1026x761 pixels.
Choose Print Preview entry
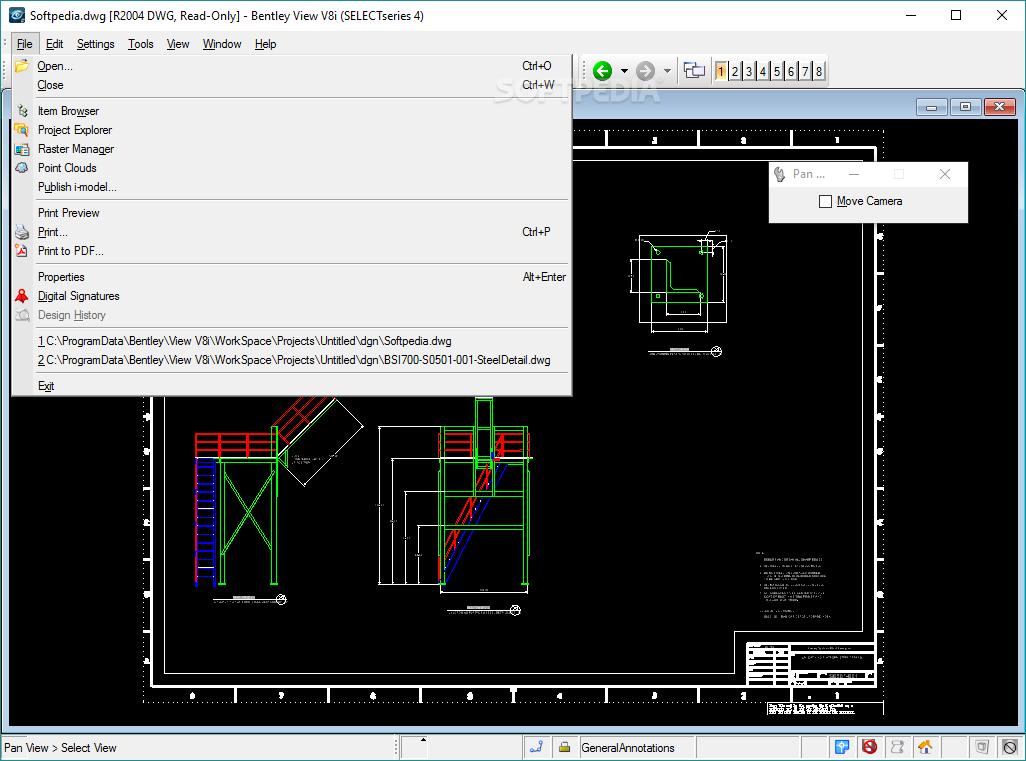[292, 213]
